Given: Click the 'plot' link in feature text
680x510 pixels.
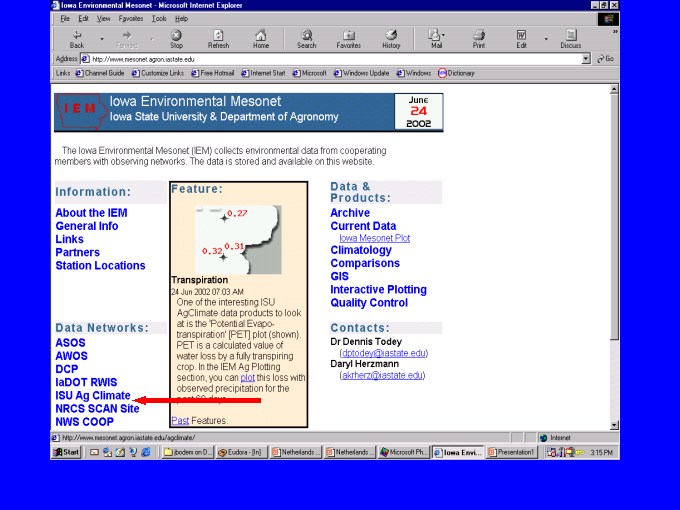Looking at the screenshot, I should [x=248, y=378].
